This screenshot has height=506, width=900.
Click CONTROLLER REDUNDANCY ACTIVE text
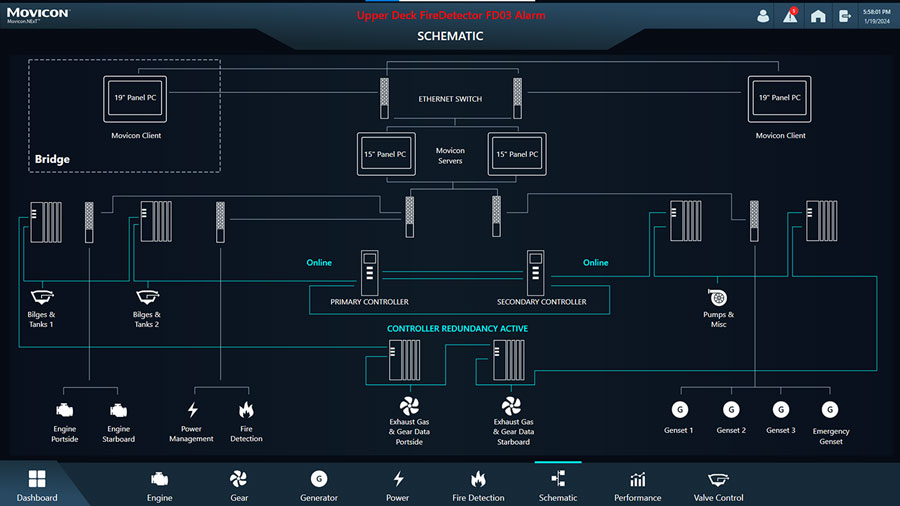point(457,329)
